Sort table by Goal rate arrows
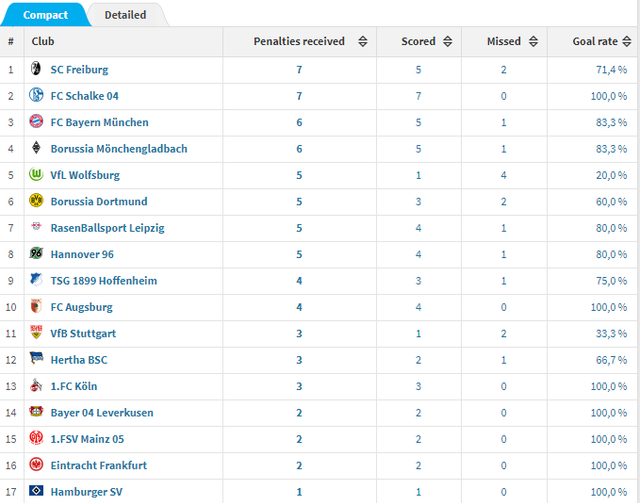 coord(627,41)
